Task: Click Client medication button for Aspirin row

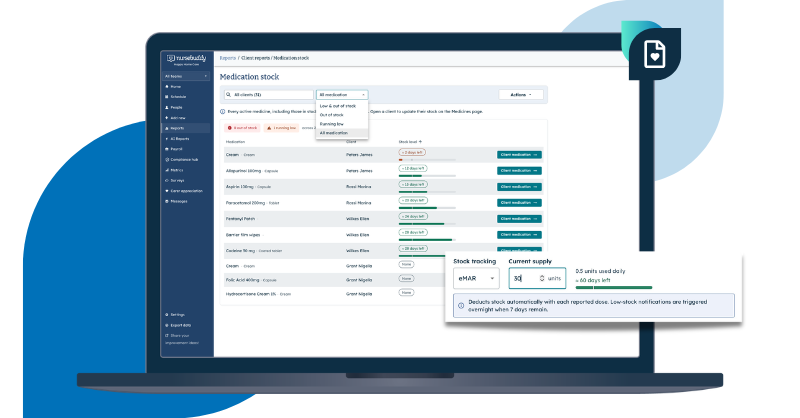Action: (519, 187)
